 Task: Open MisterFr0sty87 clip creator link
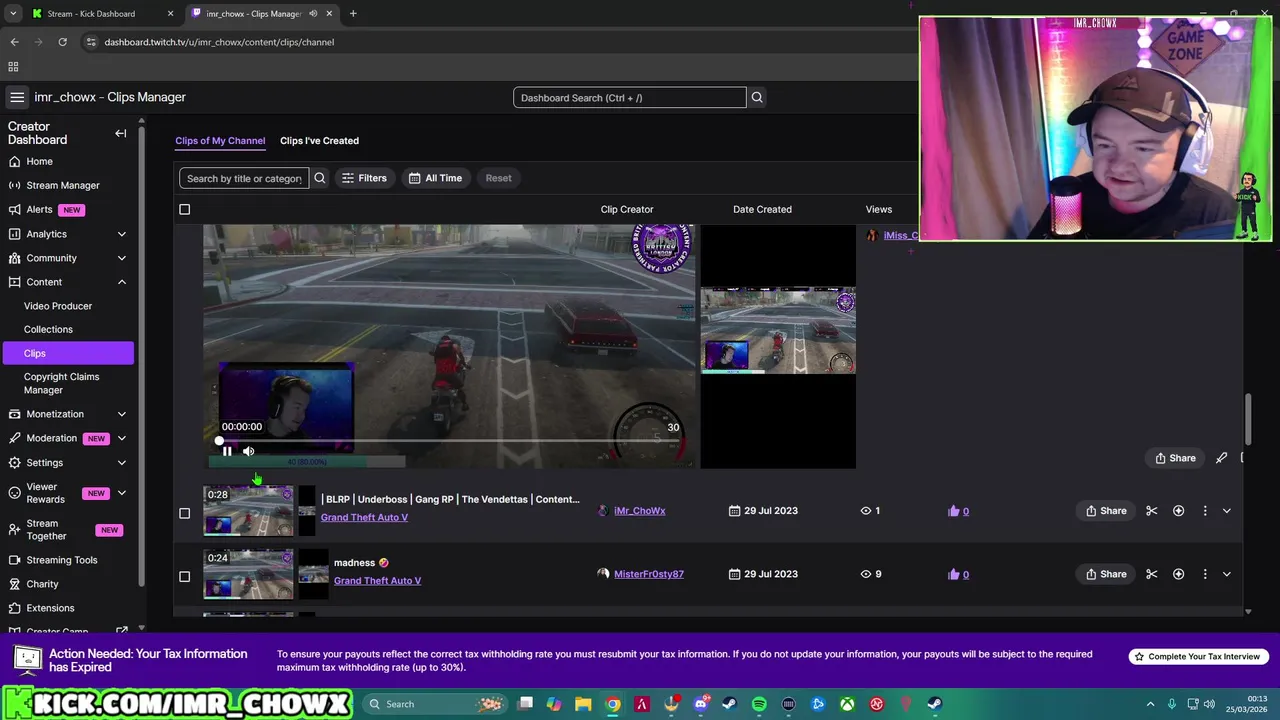(x=648, y=574)
